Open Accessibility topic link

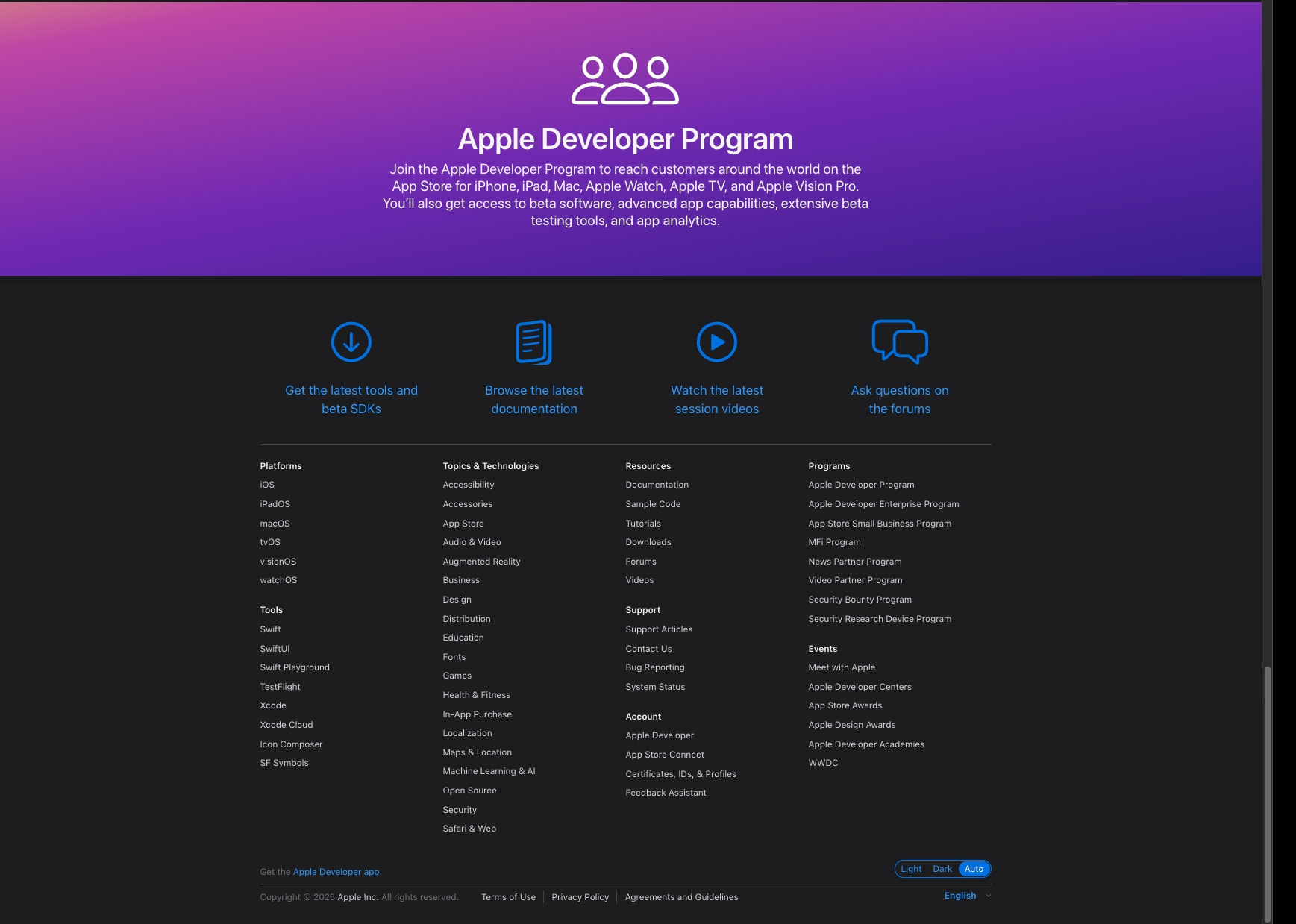coord(469,485)
